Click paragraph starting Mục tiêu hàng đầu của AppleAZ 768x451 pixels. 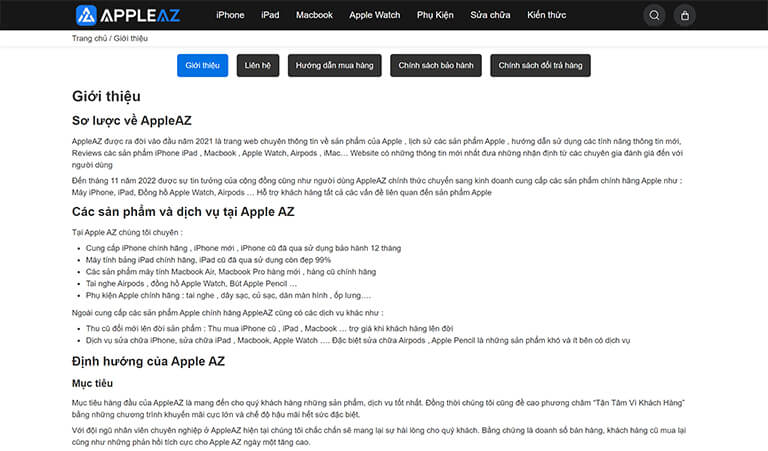click(378, 408)
